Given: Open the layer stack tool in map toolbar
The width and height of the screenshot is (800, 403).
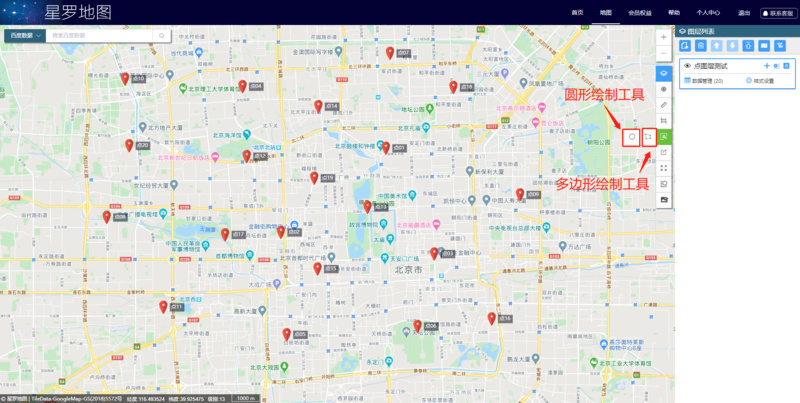Looking at the screenshot, I should (663, 73).
